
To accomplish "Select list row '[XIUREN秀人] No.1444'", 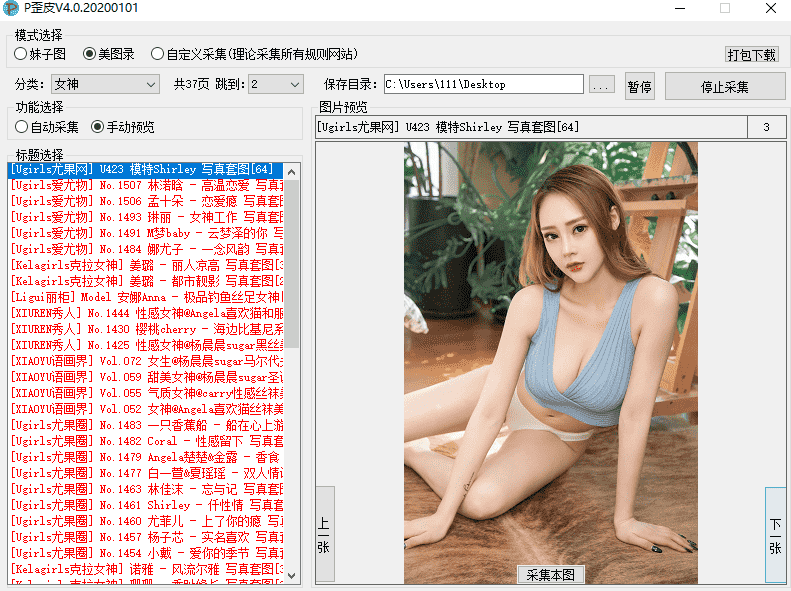I will tap(146, 313).
